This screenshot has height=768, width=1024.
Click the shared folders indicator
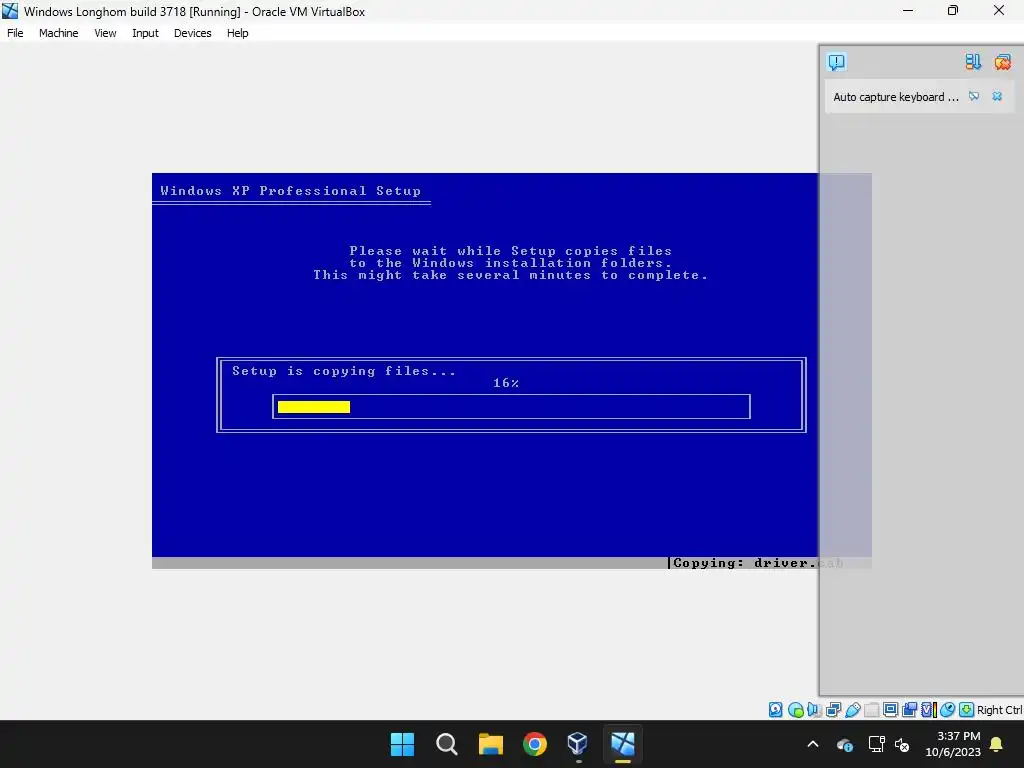tap(871, 710)
